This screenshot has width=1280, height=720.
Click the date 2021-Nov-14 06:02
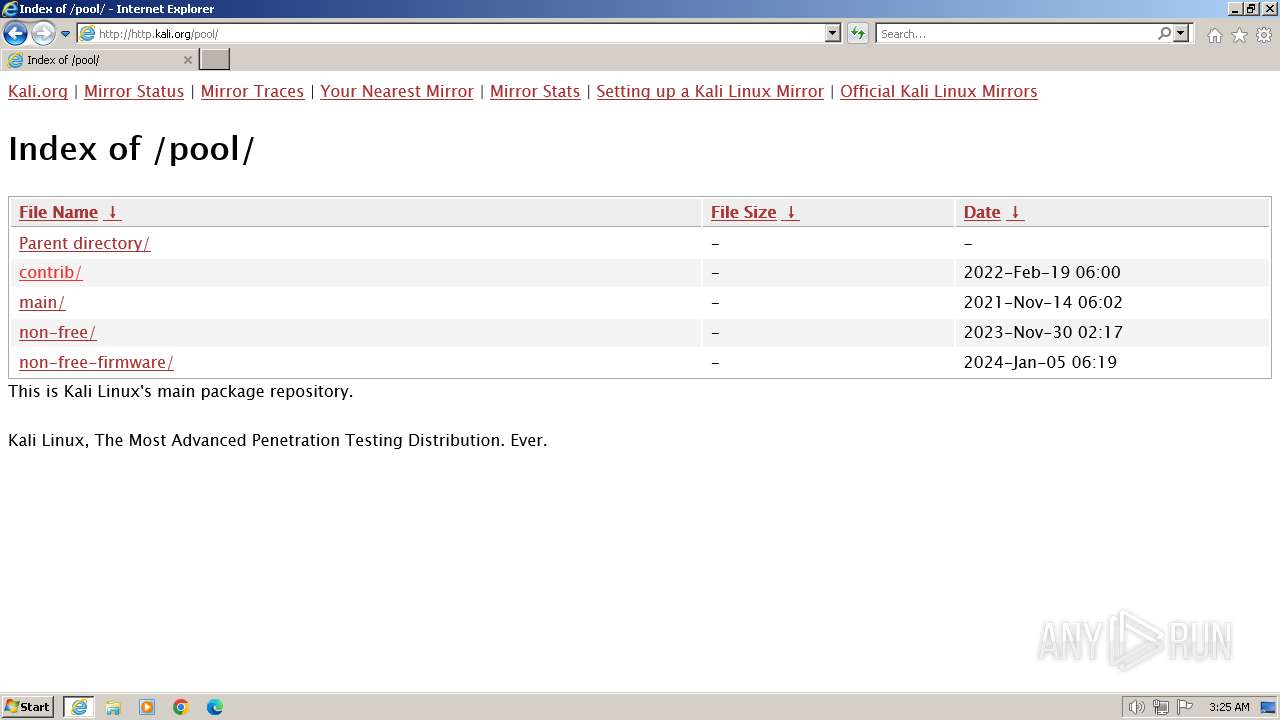click(1043, 302)
